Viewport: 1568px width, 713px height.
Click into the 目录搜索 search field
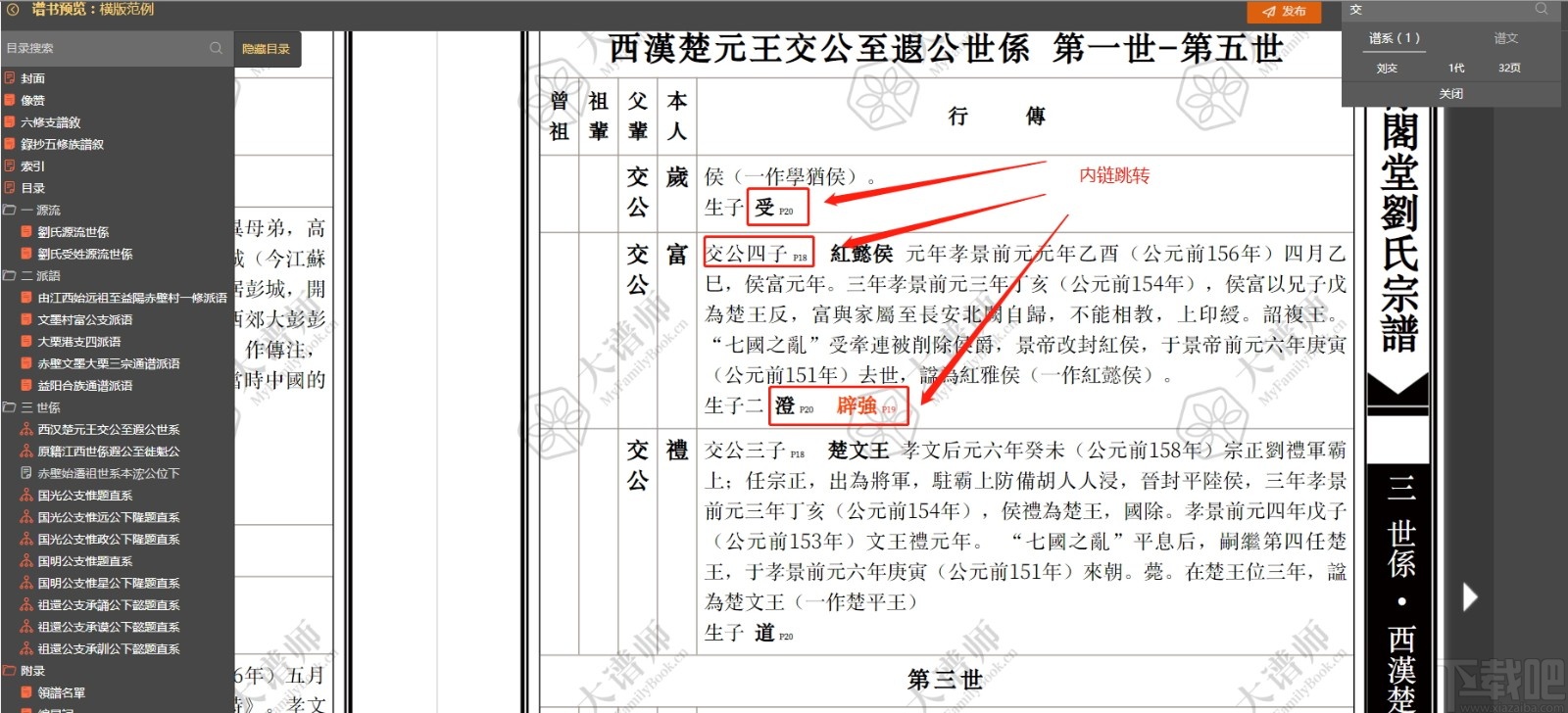103,48
